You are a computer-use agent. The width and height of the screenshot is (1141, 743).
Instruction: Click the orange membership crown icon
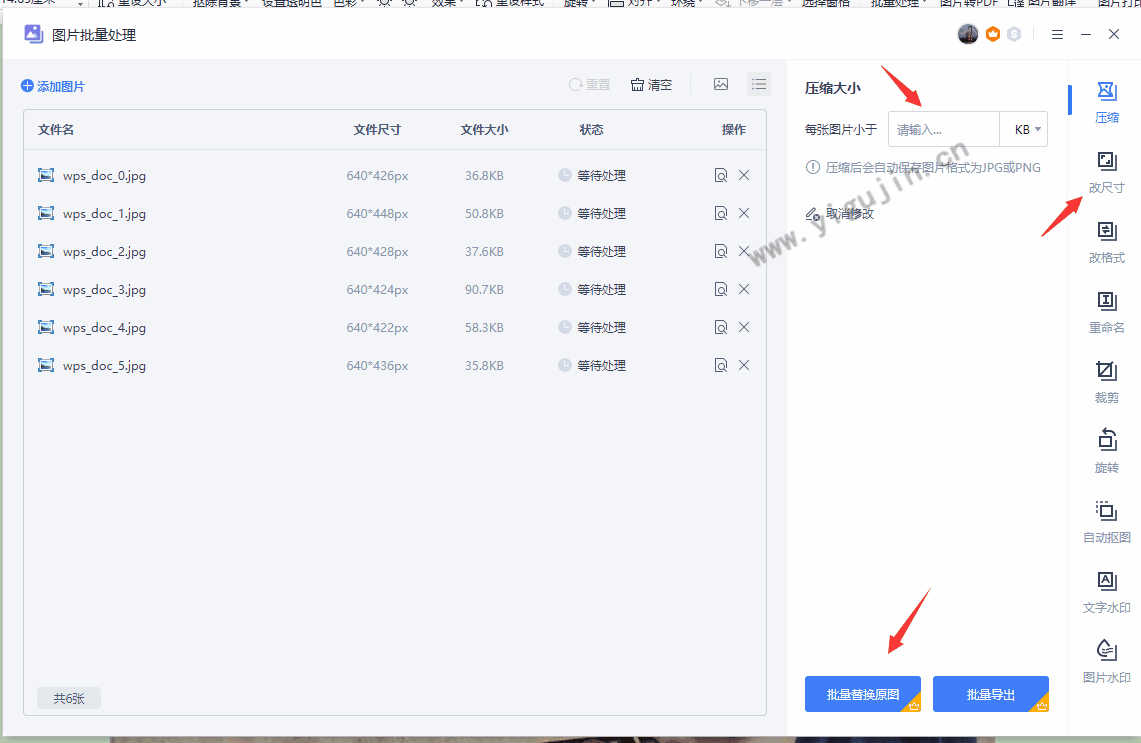(x=993, y=34)
